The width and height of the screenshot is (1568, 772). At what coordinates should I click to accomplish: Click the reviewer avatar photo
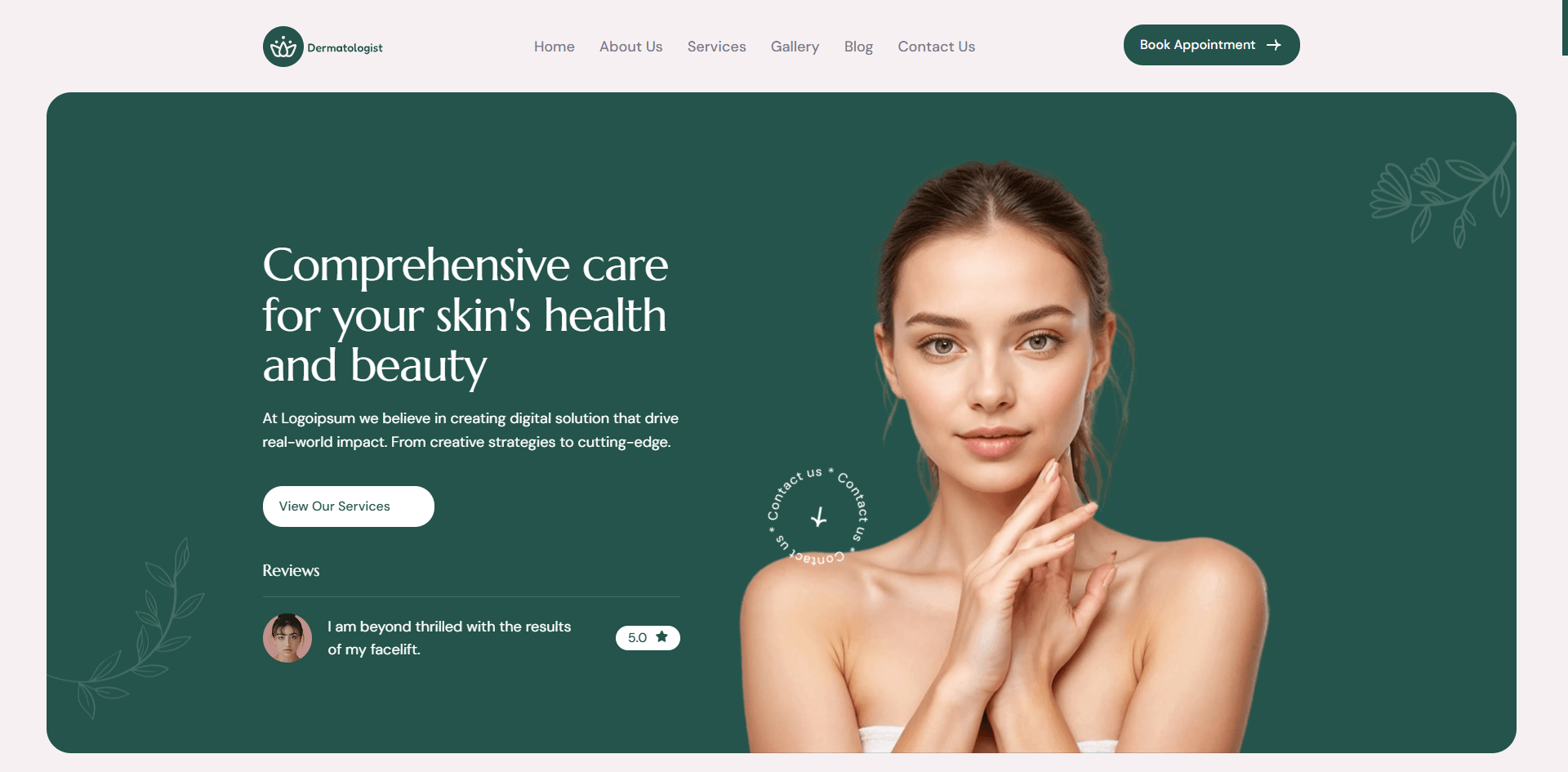tap(287, 637)
